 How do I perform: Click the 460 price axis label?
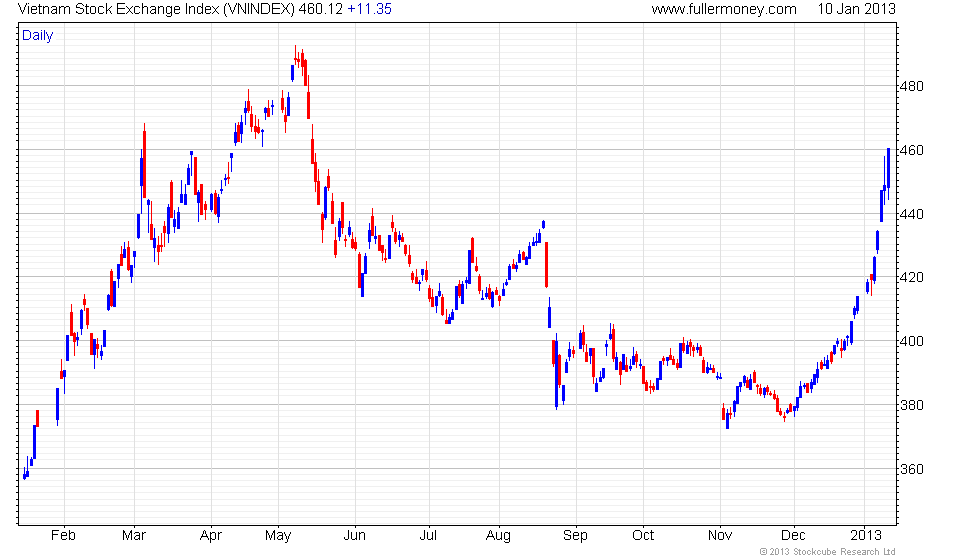[x=911, y=150]
